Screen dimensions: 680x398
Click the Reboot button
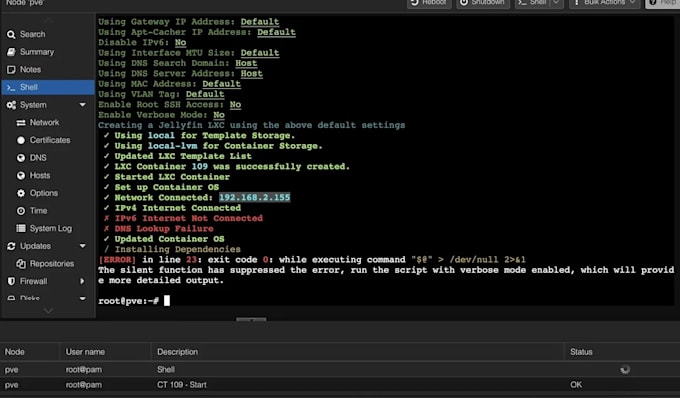pos(429,3)
